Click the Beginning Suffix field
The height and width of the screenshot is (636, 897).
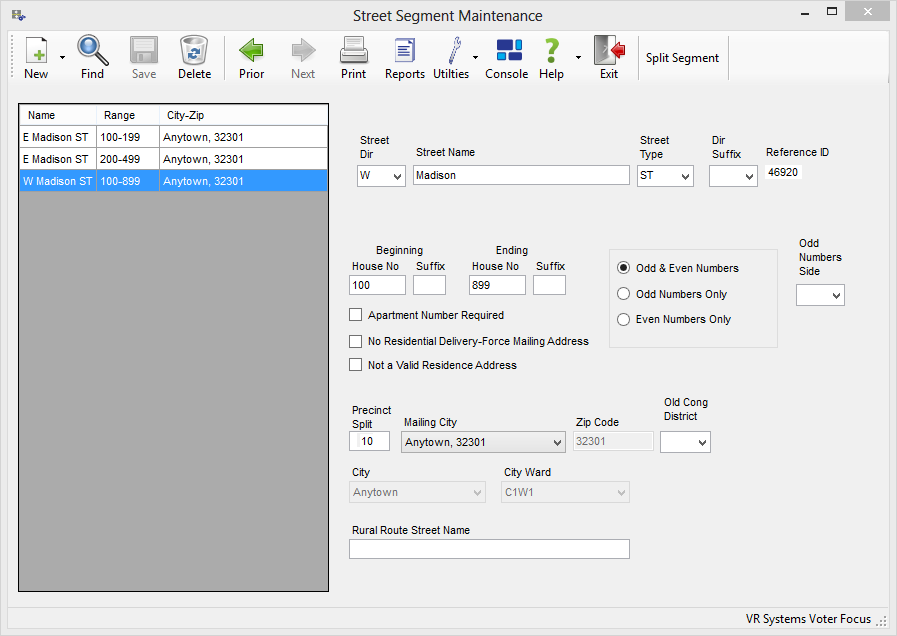pos(429,285)
